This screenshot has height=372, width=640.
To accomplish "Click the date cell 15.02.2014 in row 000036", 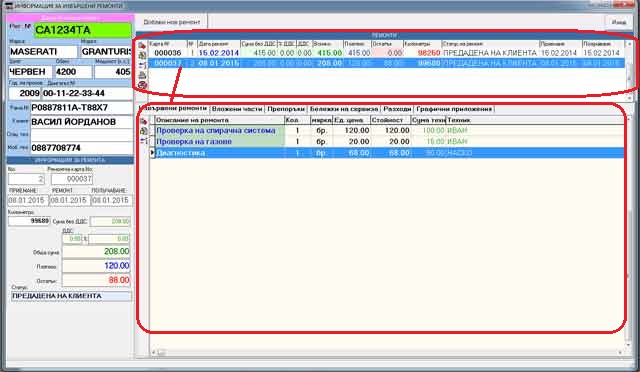I will [218, 53].
